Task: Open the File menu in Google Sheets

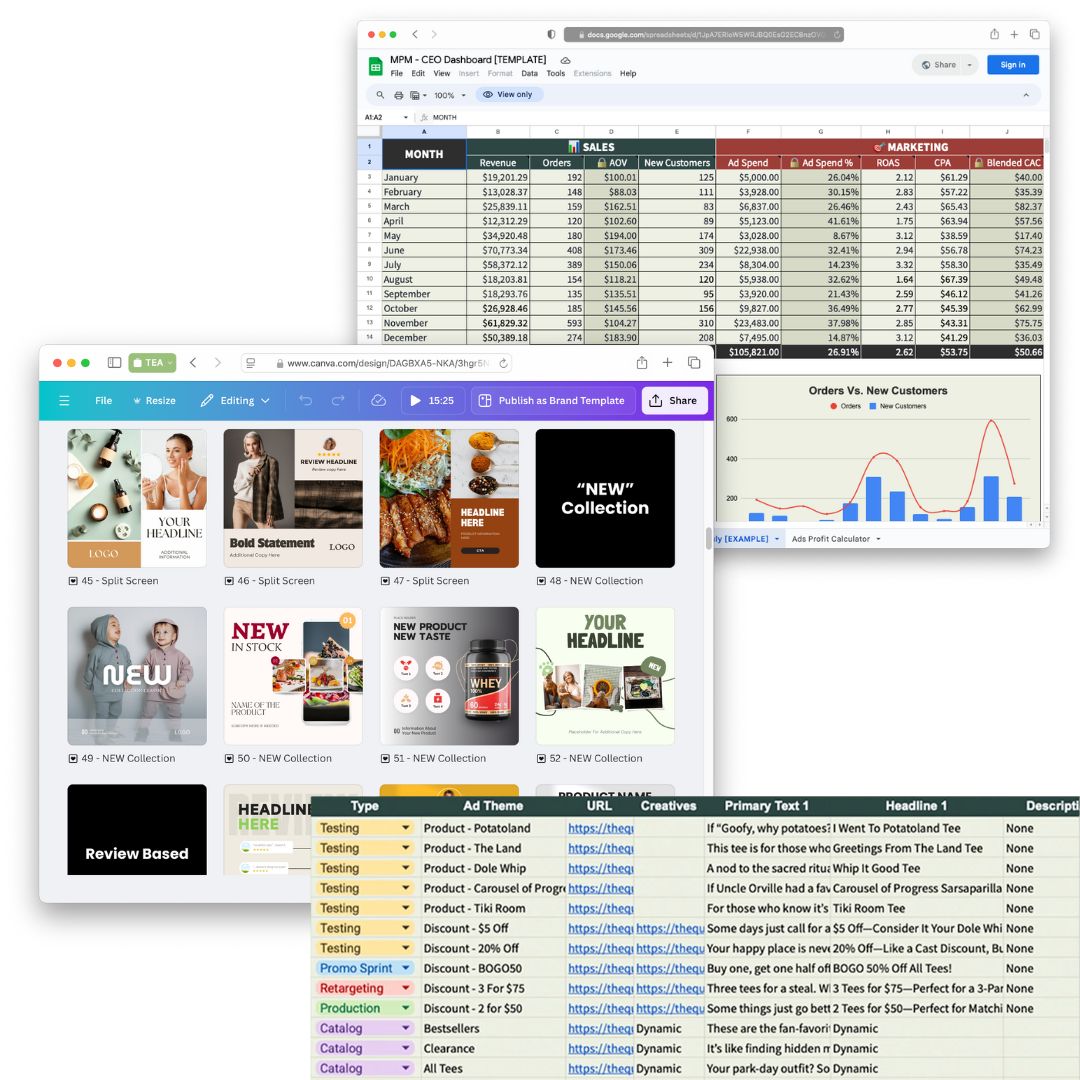Action: (x=397, y=74)
